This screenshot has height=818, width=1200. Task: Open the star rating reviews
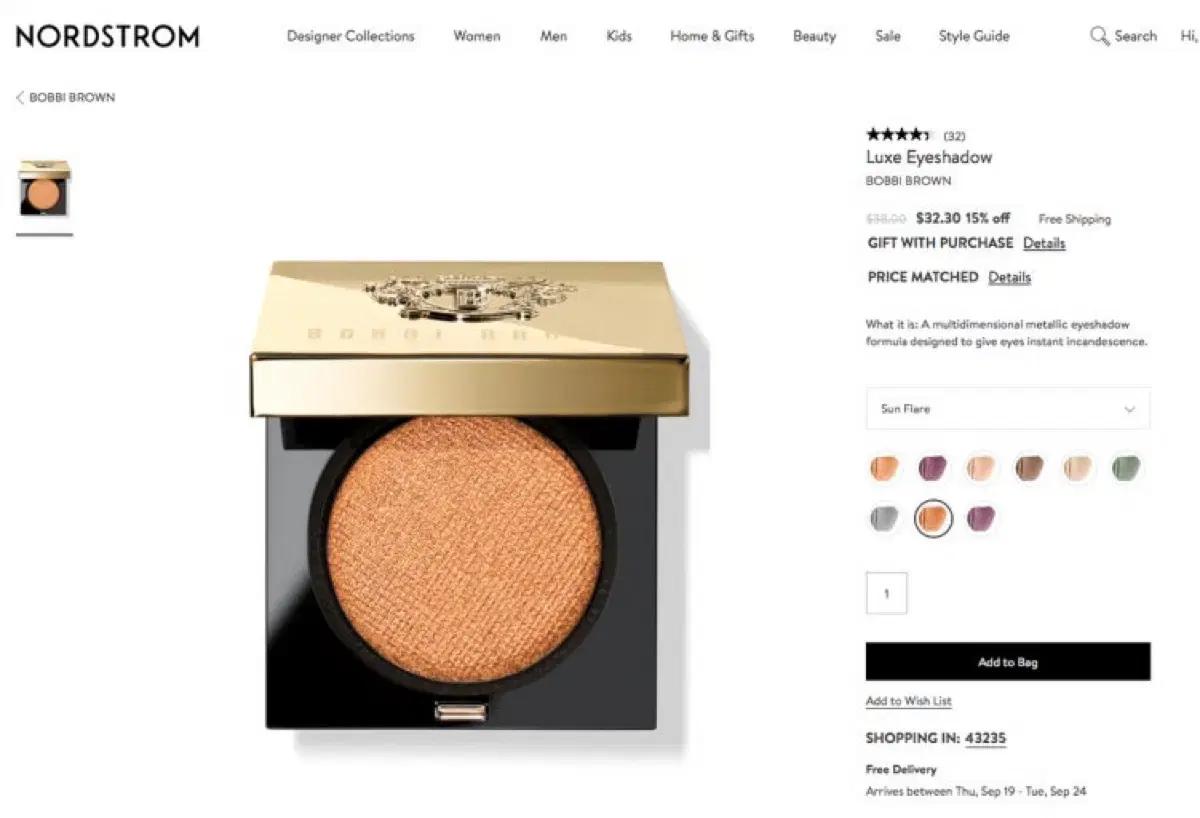pos(899,135)
